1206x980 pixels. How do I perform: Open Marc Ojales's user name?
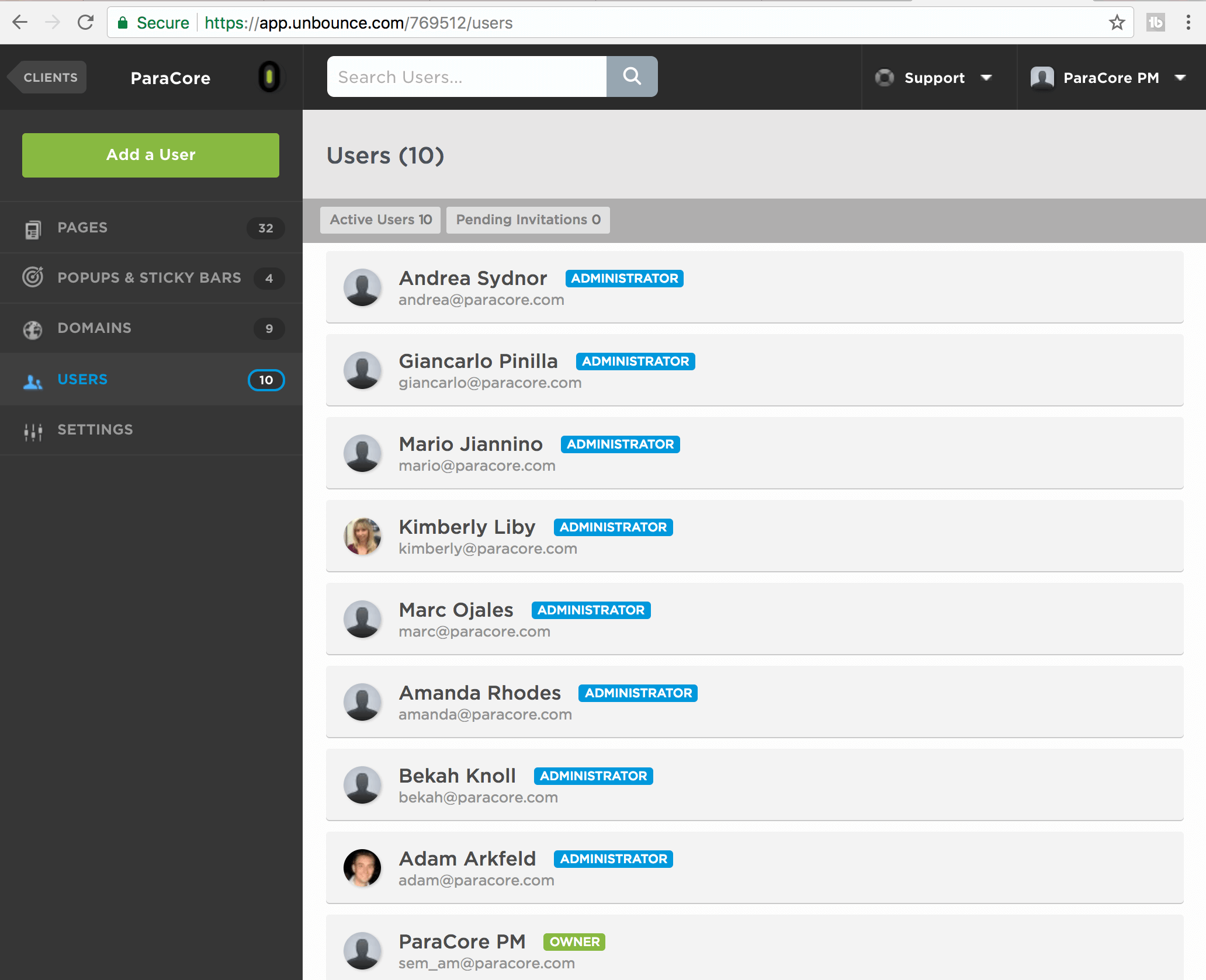point(456,610)
